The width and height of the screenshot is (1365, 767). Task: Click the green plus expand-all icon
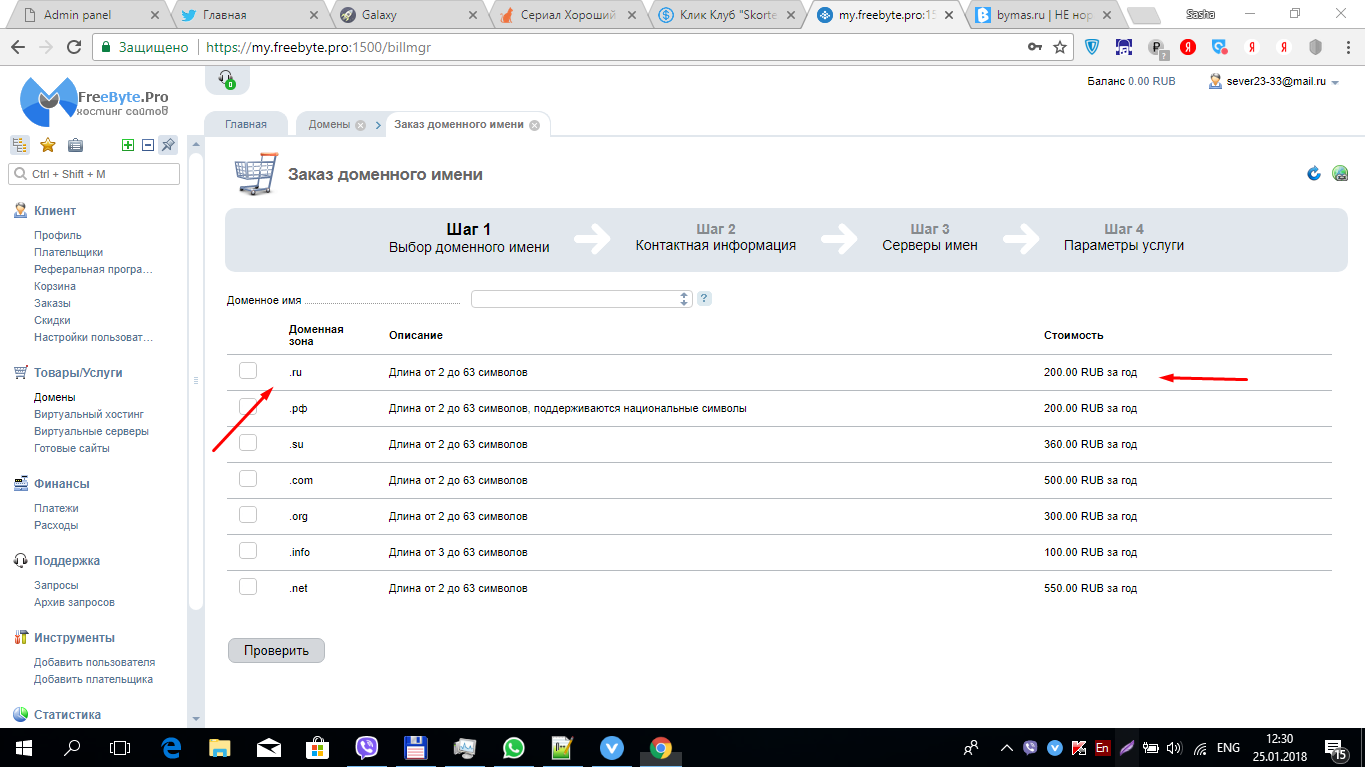click(x=128, y=145)
